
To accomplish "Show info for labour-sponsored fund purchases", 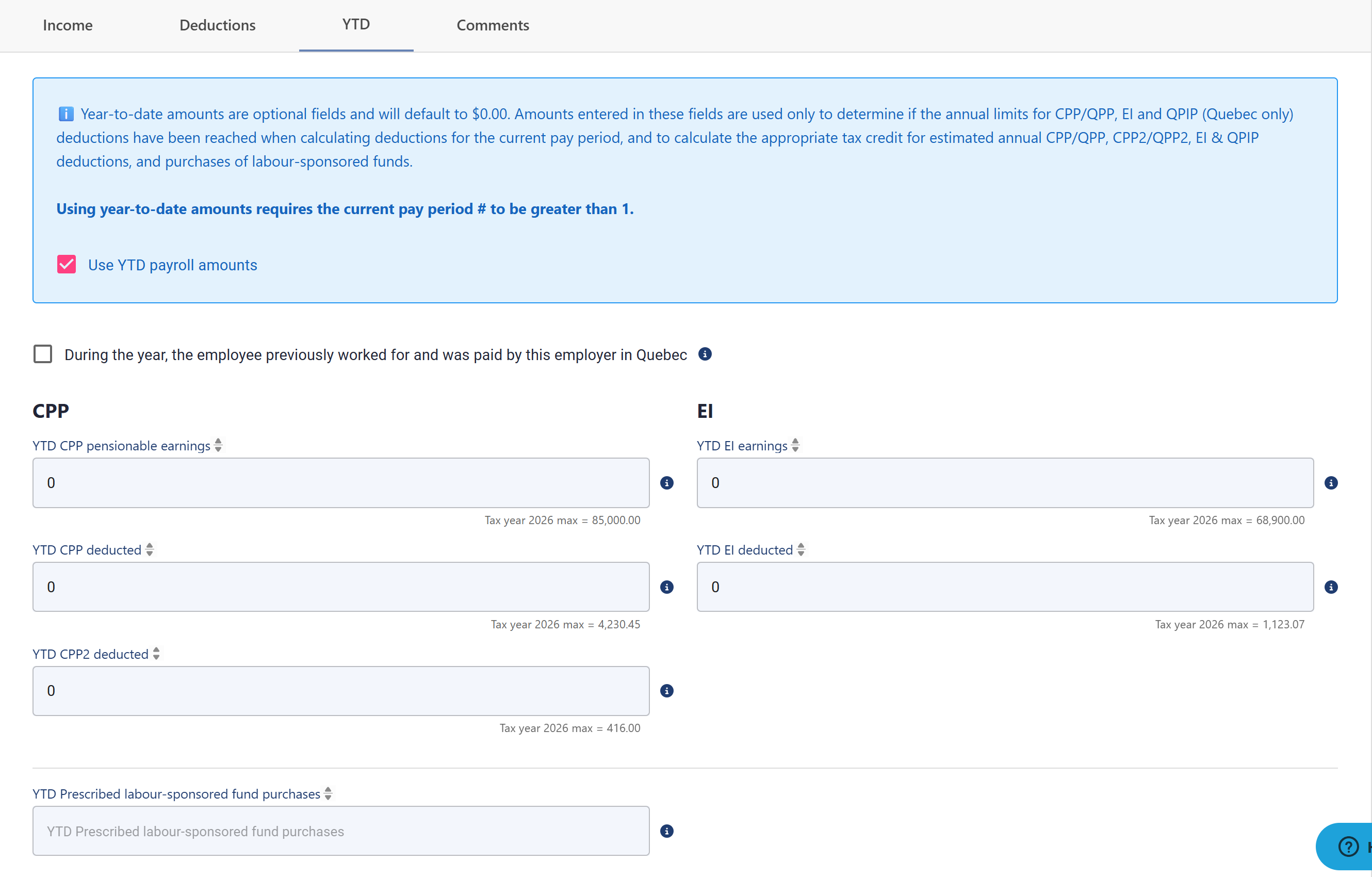I will pos(666,831).
